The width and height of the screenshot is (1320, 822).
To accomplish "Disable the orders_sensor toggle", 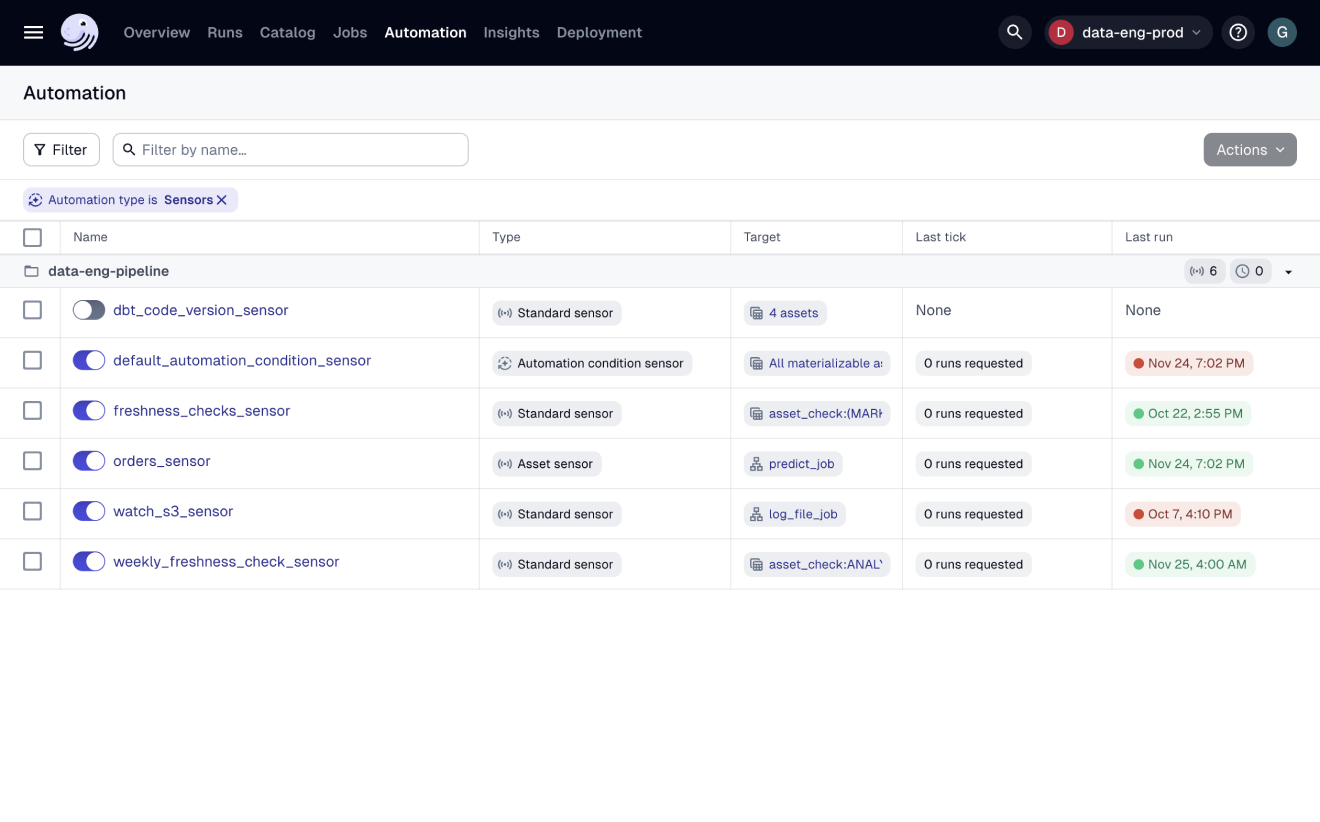I will (x=89, y=460).
